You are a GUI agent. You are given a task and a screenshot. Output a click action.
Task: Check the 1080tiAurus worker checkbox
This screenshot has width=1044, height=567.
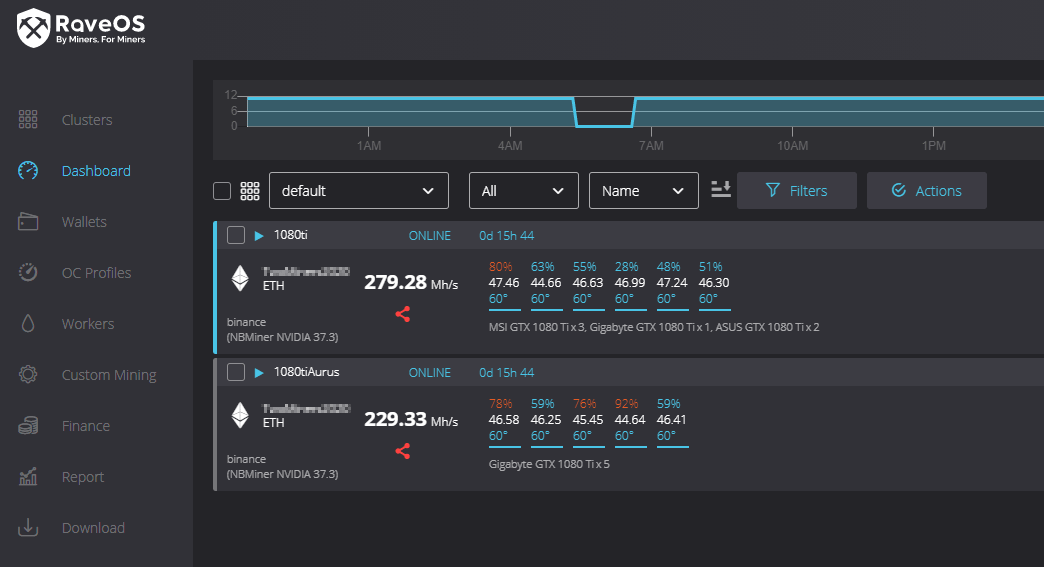coord(236,372)
